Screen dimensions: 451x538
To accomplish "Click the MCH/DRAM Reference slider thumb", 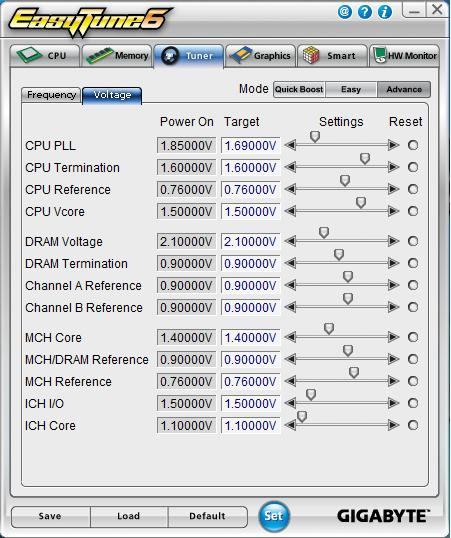I will (348, 351).
